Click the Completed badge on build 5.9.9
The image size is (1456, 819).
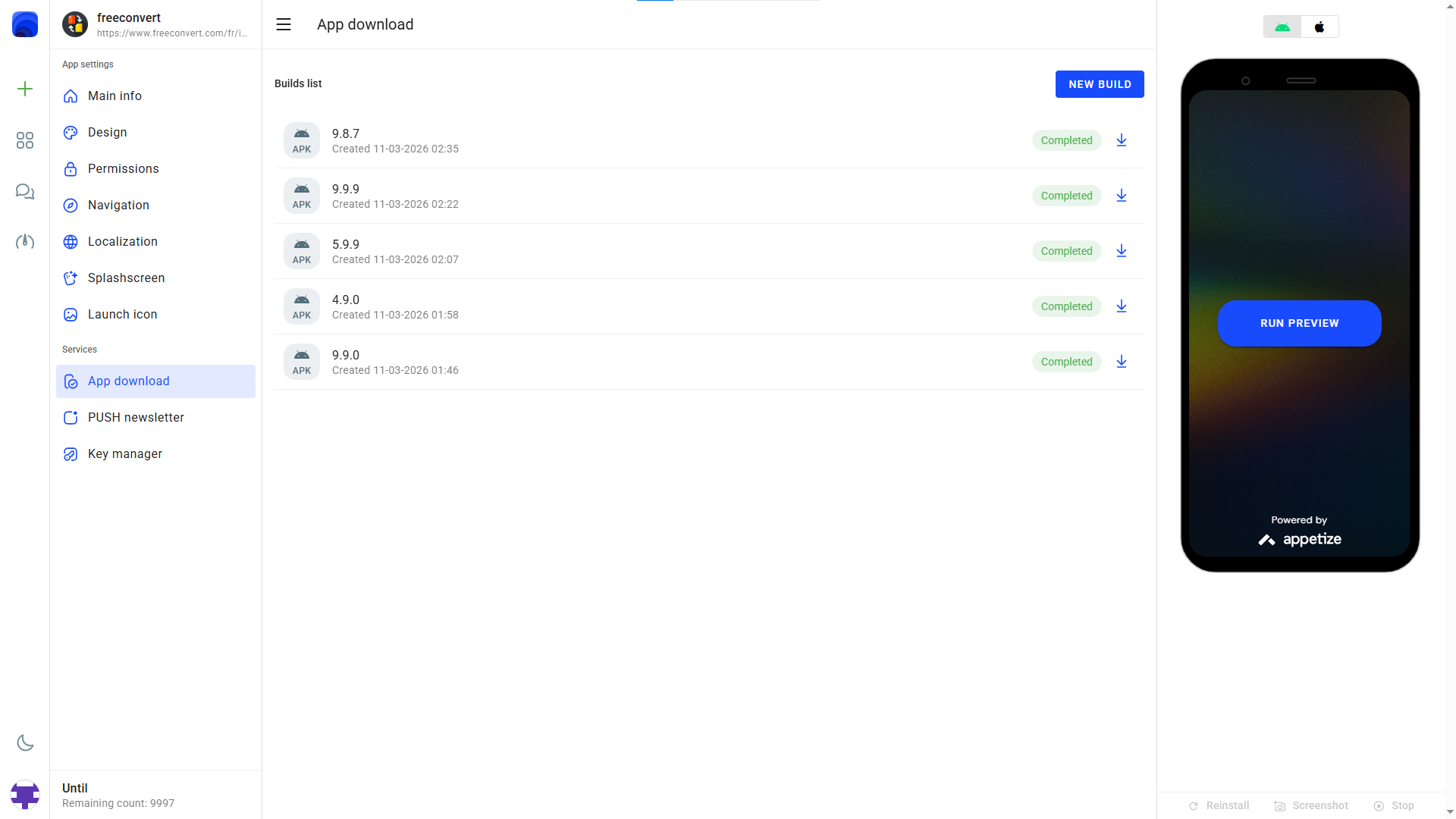[1066, 251]
